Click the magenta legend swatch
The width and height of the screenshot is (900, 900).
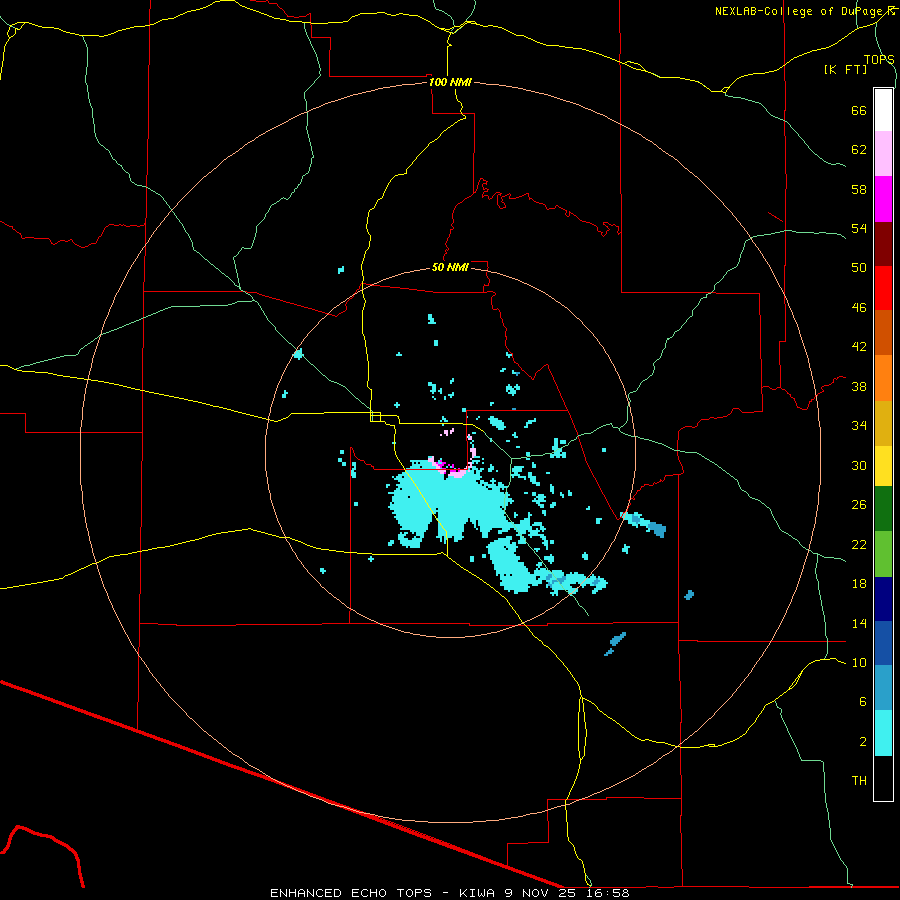pos(883,199)
